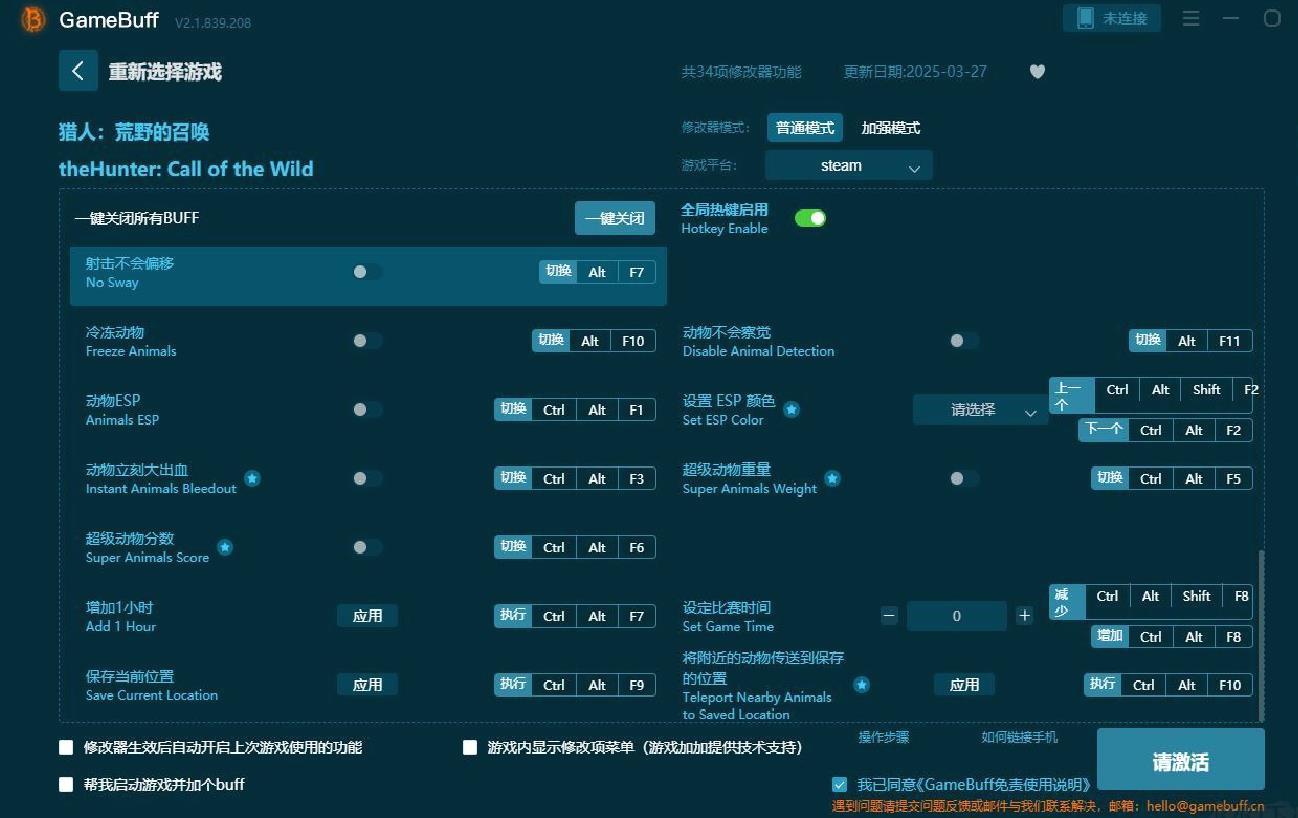Image resolution: width=1298 pixels, height=818 pixels.
Task: Click star badge next to Set ESP Color
Action: pos(791,409)
